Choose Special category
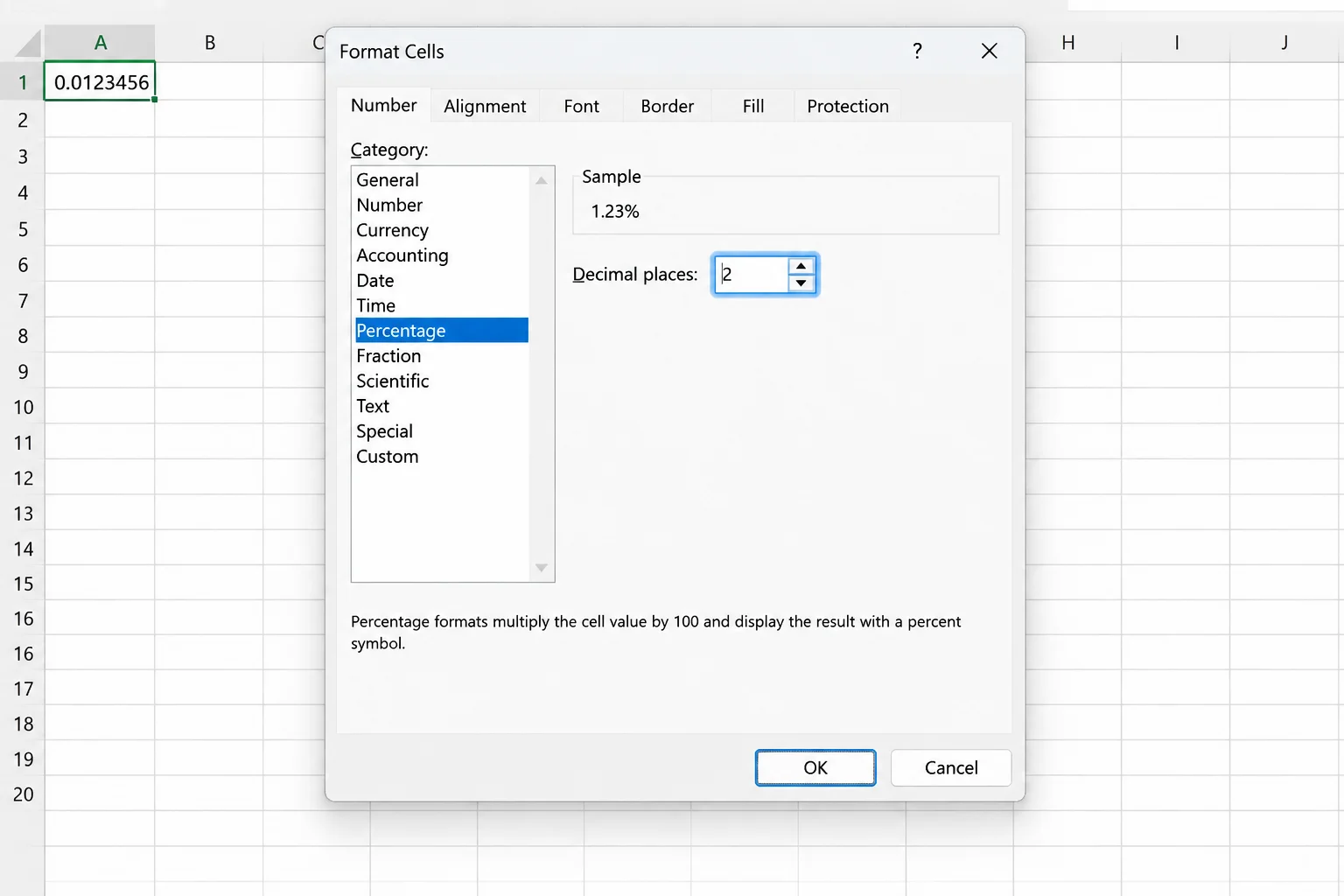Image resolution: width=1344 pixels, height=896 pixels. 441,431
